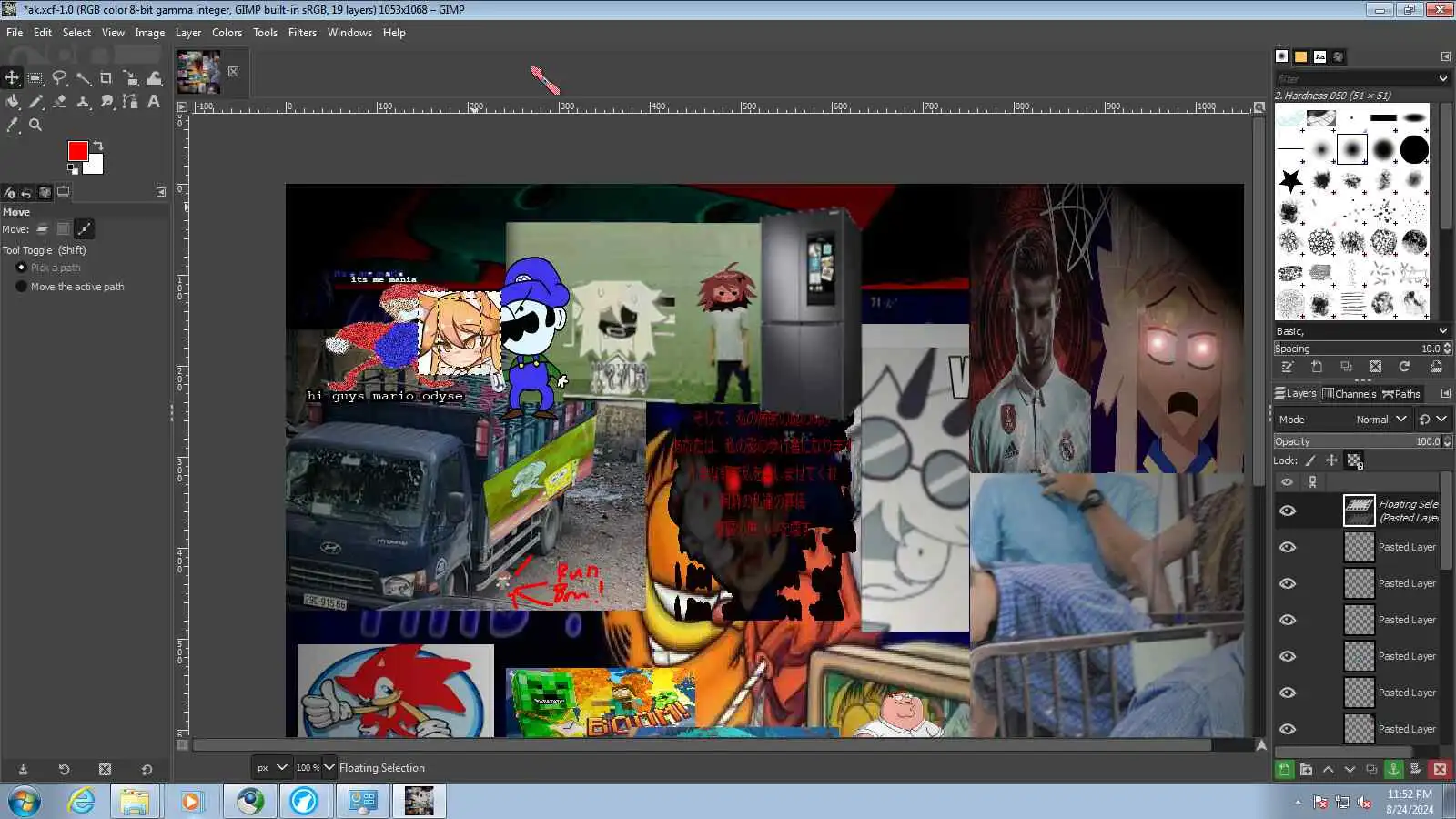Viewport: 1456px width, 819px height.
Task: Select the Text tool
Action: pos(154,101)
